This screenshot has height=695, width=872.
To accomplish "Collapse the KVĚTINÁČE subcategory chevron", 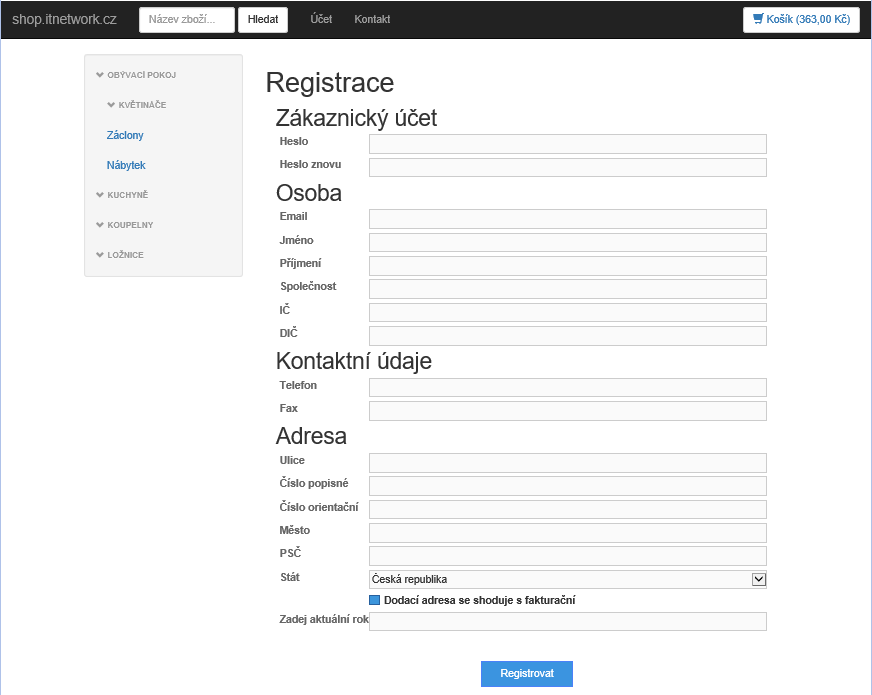I will pyautogui.click(x=110, y=104).
